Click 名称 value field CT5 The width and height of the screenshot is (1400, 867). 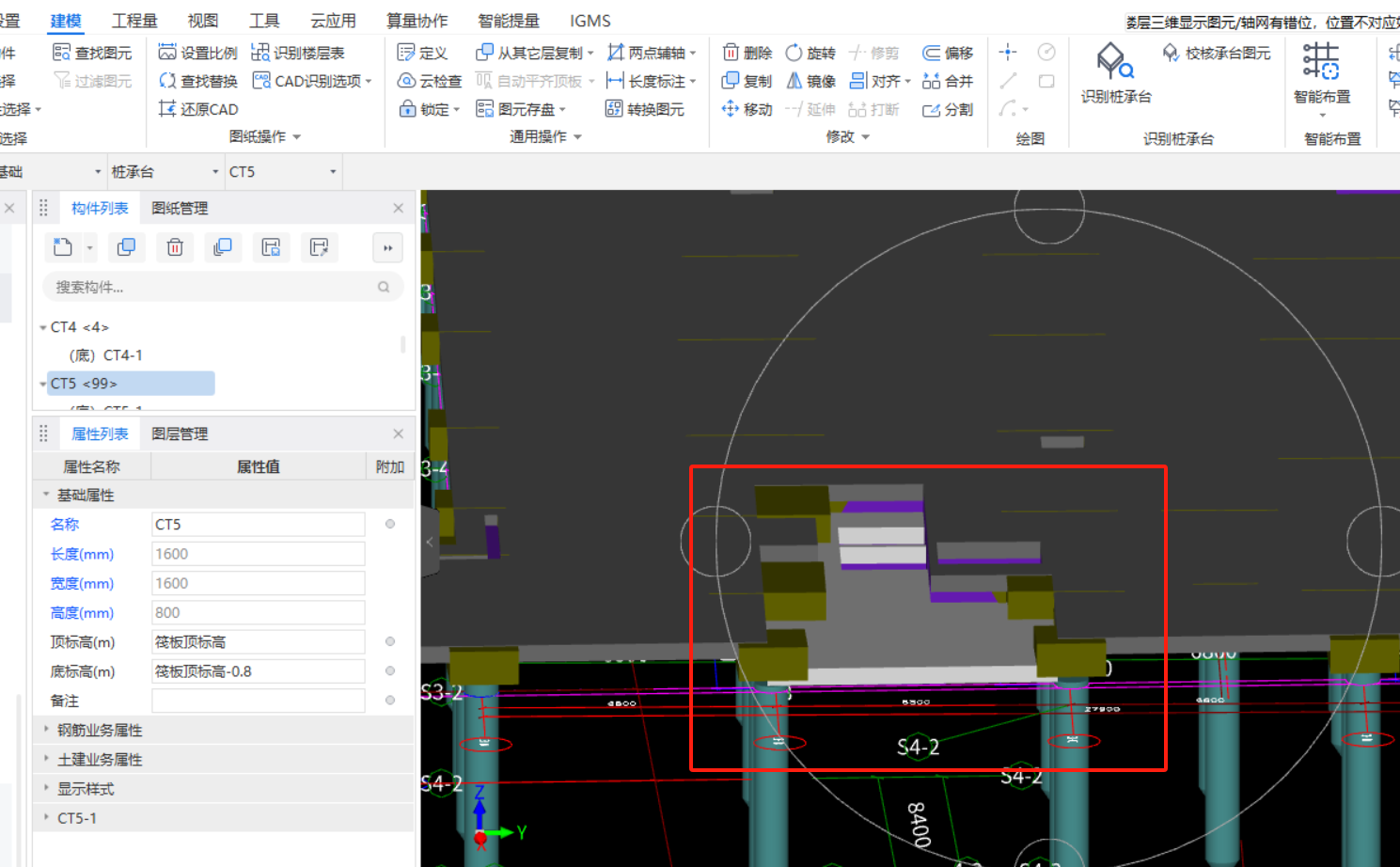[258, 524]
